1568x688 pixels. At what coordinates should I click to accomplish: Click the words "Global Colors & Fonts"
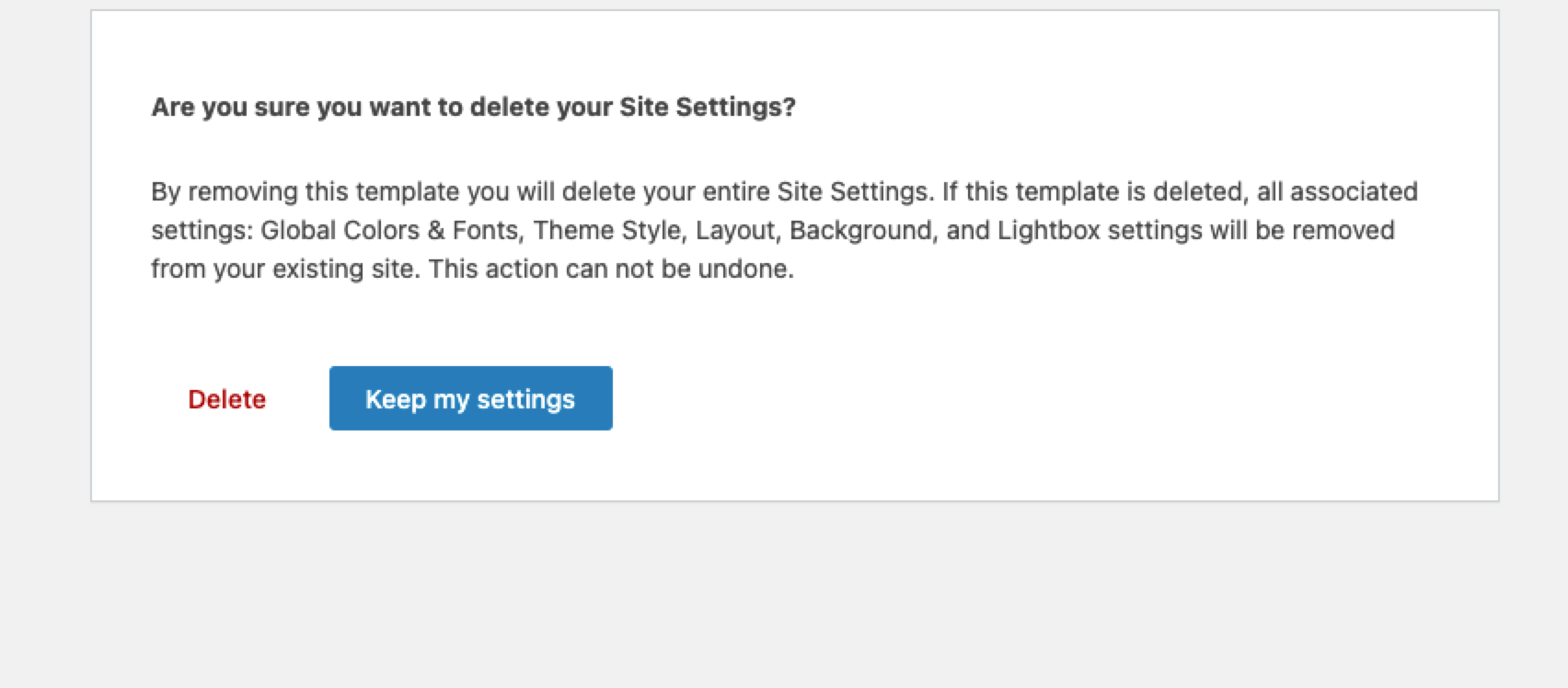389,230
